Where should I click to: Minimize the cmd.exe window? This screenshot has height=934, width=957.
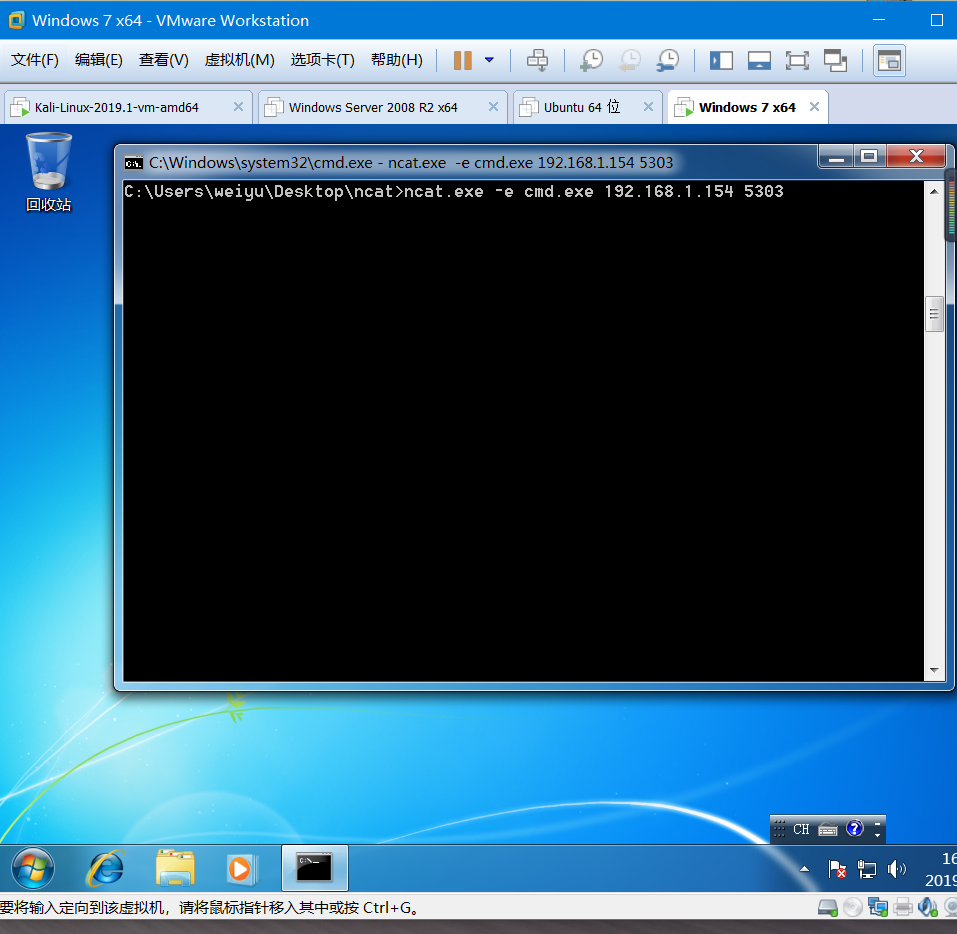tap(836, 156)
